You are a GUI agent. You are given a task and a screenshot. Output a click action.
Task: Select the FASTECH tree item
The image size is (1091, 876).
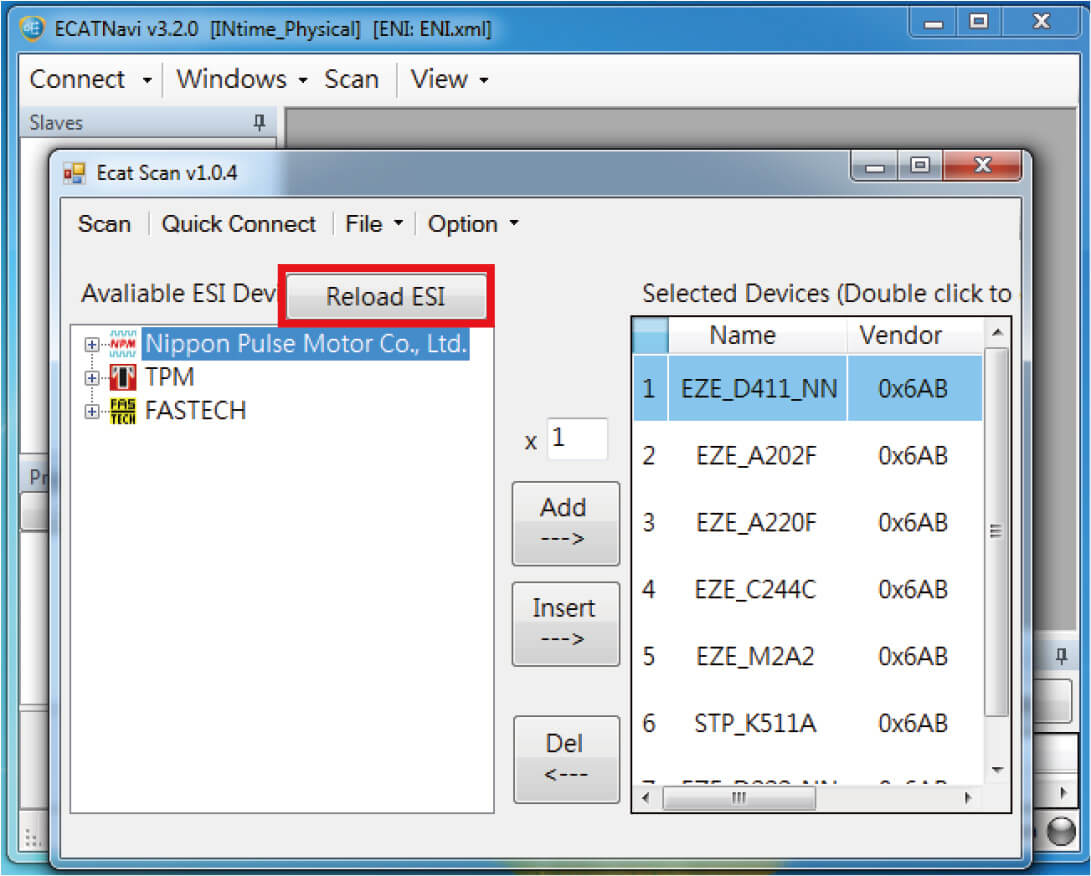(196, 411)
